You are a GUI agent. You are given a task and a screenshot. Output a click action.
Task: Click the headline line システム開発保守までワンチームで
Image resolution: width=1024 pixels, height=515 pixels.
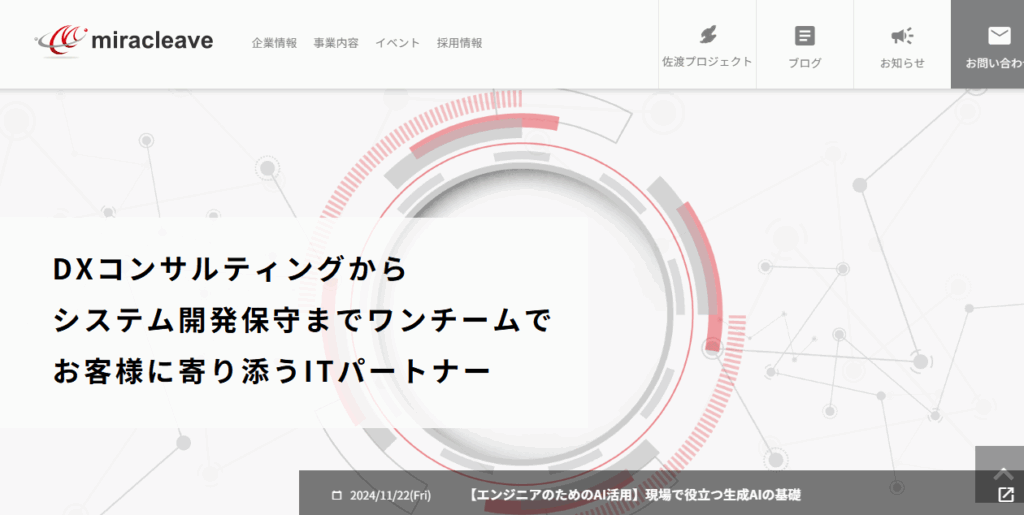302,320
